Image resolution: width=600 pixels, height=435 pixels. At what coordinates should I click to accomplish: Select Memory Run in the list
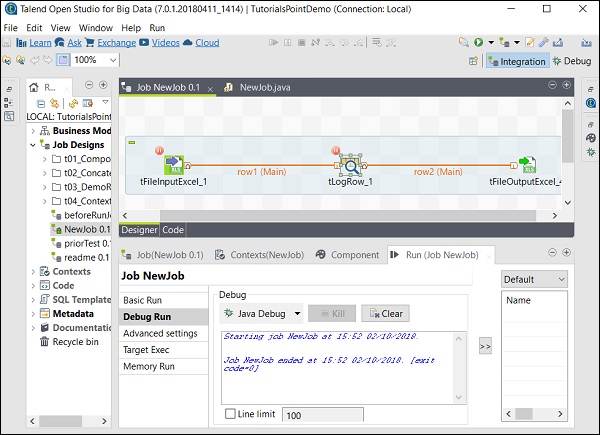163,366
